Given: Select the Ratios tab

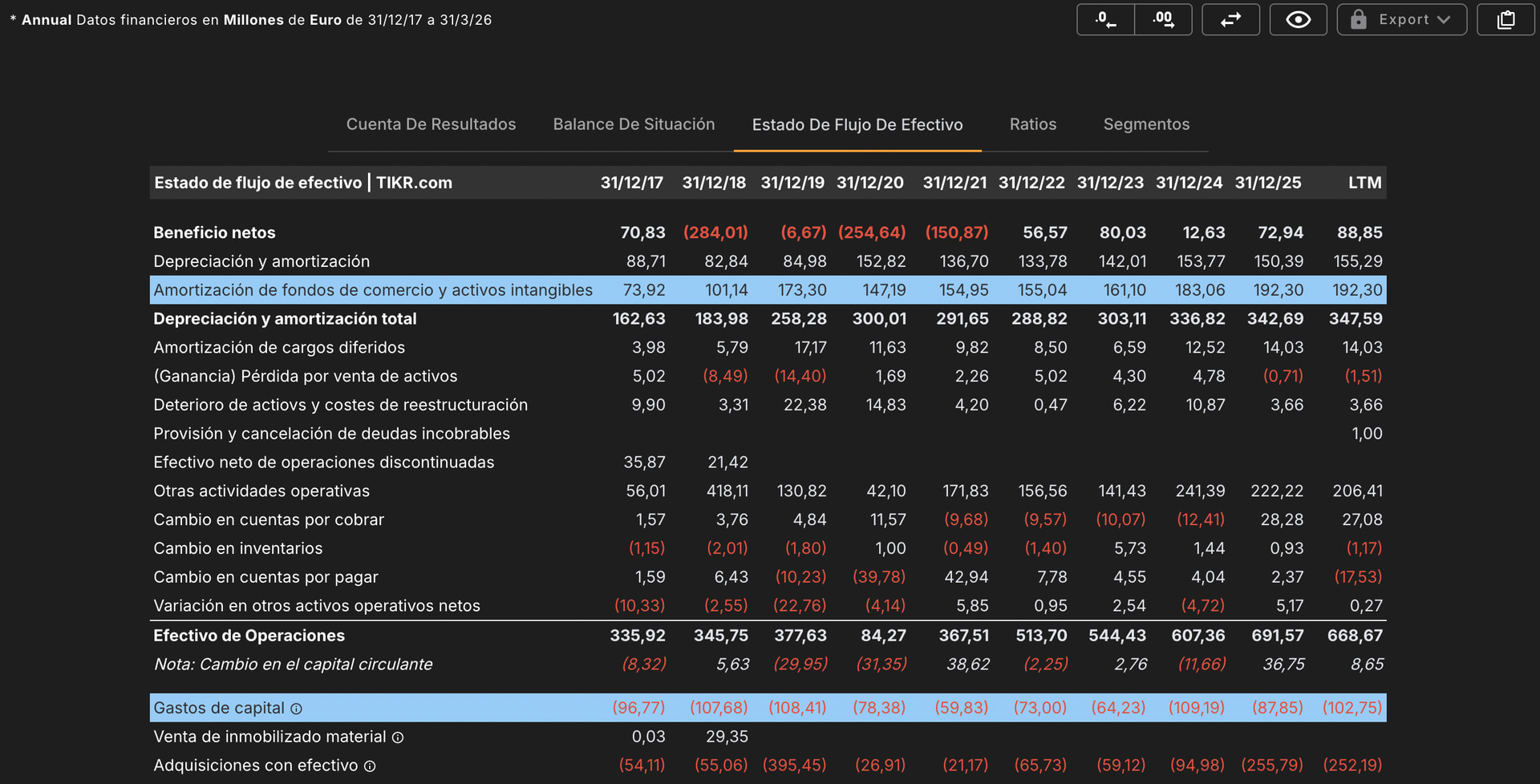Looking at the screenshot, I should [x=1033, y=124].
